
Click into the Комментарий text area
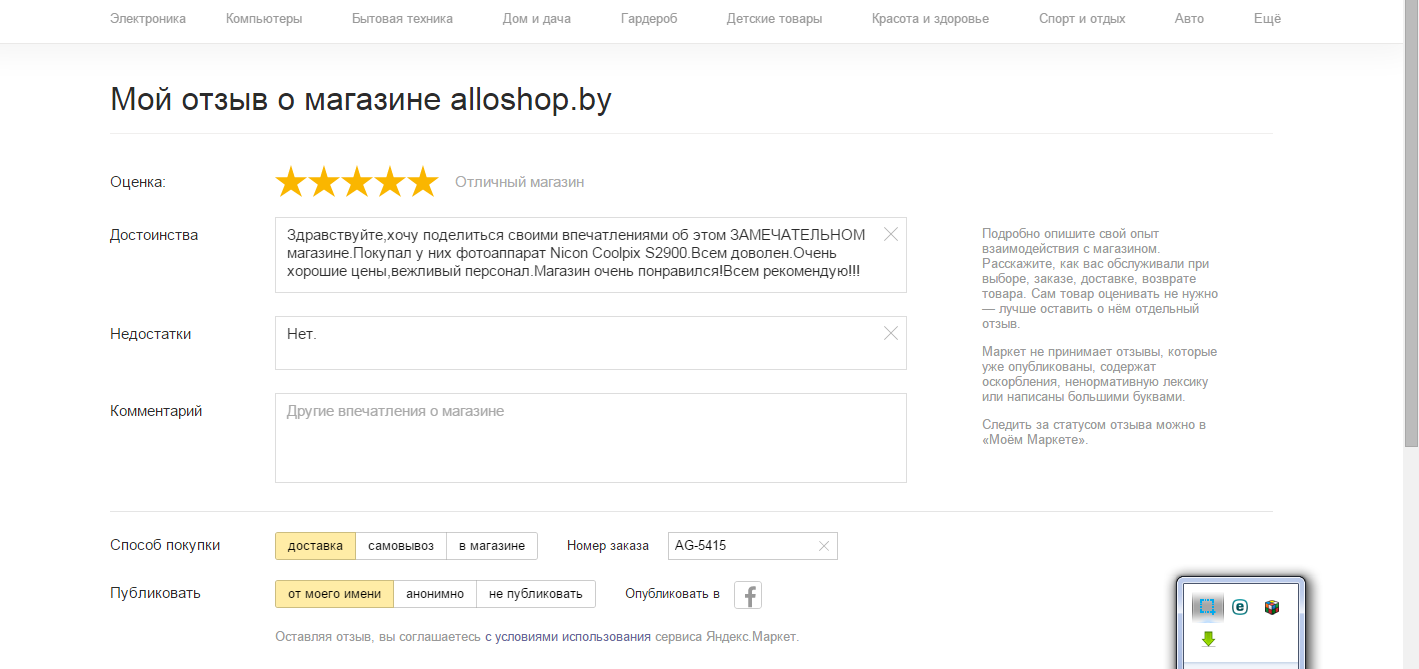tap(591, 438)
